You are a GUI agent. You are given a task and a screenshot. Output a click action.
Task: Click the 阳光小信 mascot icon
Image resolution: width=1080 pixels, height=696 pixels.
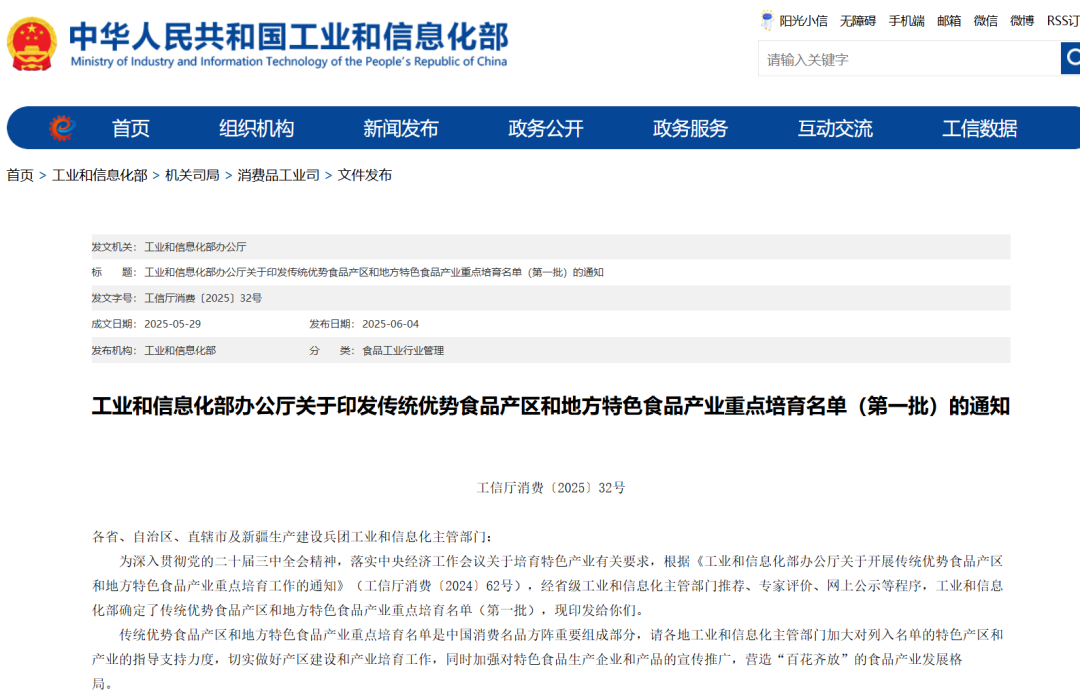point(767,20)
